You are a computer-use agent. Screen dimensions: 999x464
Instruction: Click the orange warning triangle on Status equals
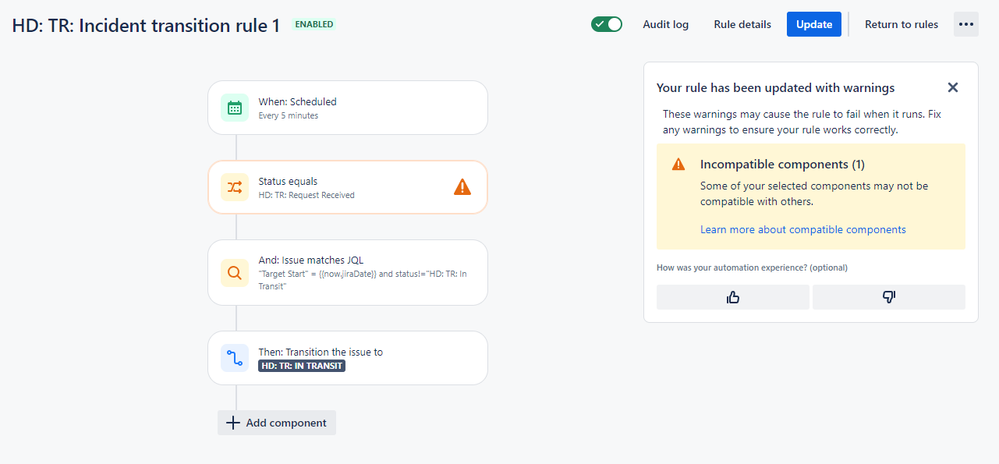463,187
